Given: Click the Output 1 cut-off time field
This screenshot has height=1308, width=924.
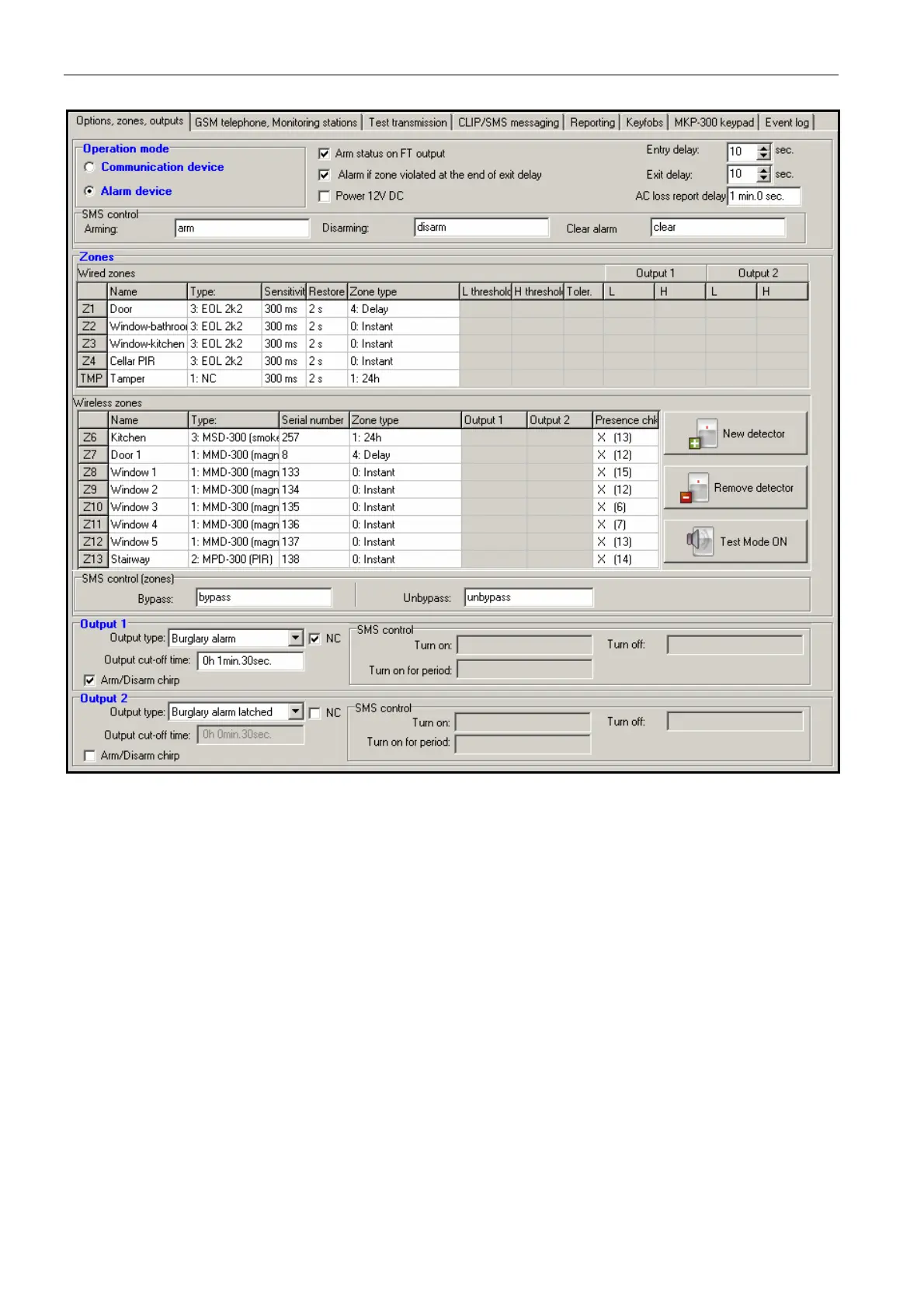Looking at the screenshot, I should point(251,661).
